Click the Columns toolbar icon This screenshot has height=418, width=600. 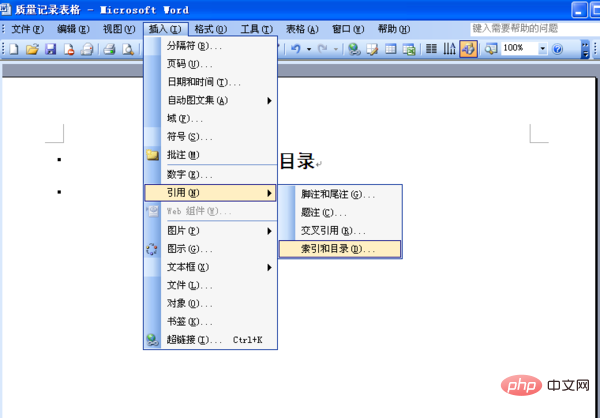(x=429, y=48)
